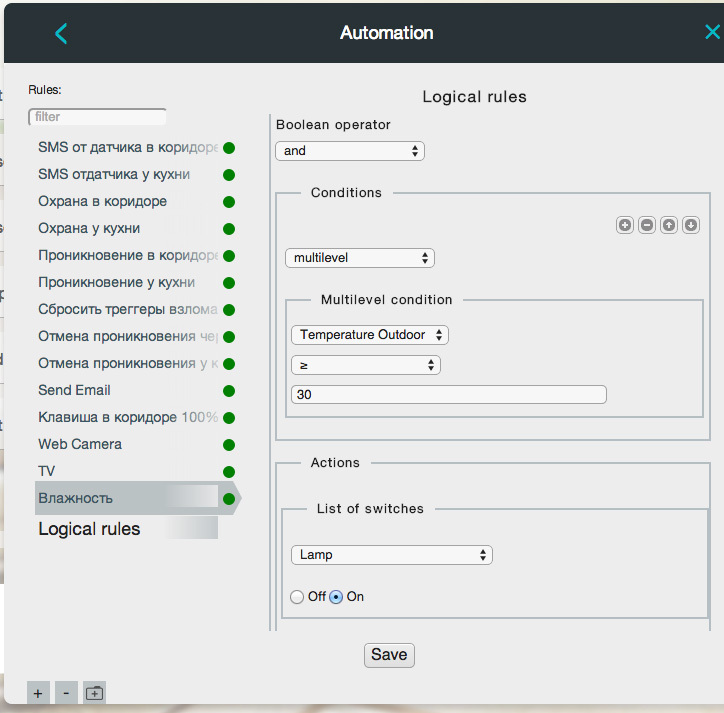Click the add folder icon at bottom
The image size is (724, 713).
pyautogui.click(x=95, y=693)
